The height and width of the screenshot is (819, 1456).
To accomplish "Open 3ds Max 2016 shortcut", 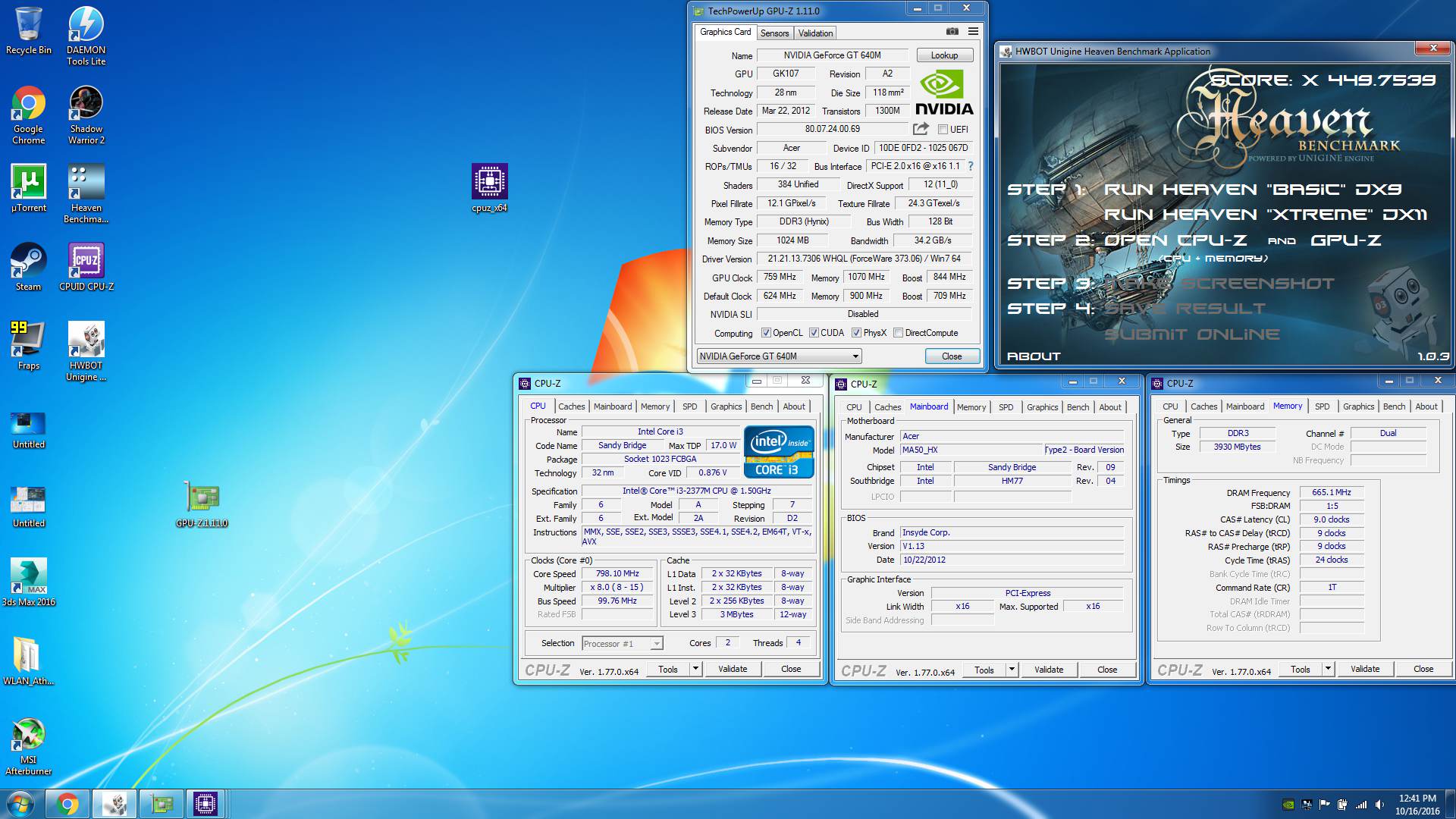I will click(x=29, y=582).
